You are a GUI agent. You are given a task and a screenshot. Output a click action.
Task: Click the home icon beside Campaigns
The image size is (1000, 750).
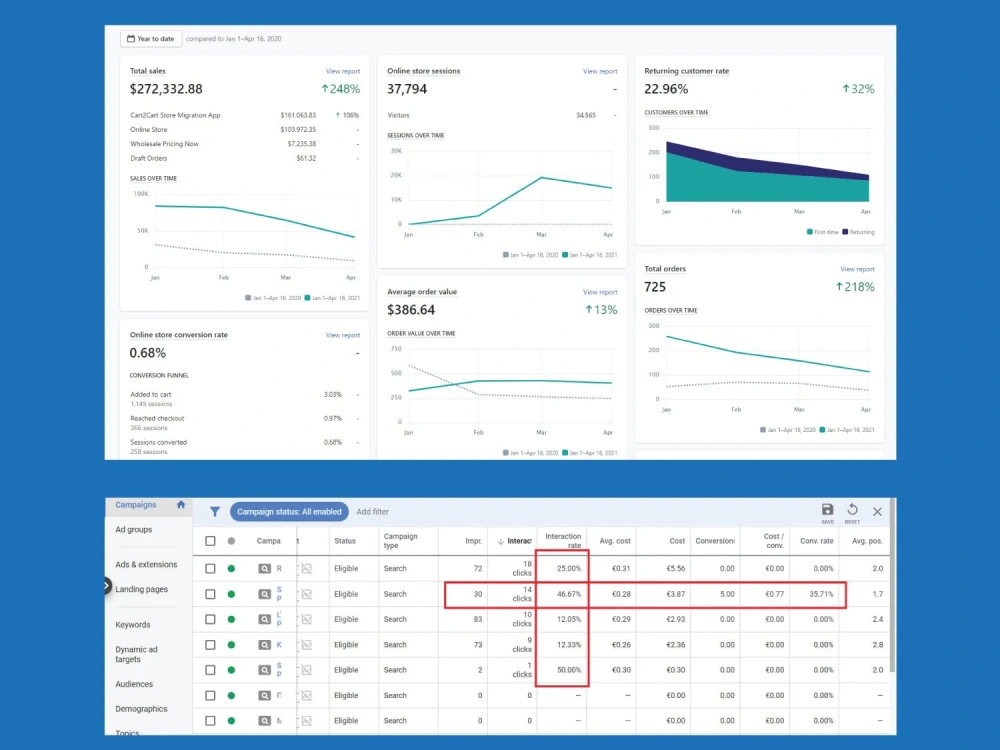tap(181, 504)
